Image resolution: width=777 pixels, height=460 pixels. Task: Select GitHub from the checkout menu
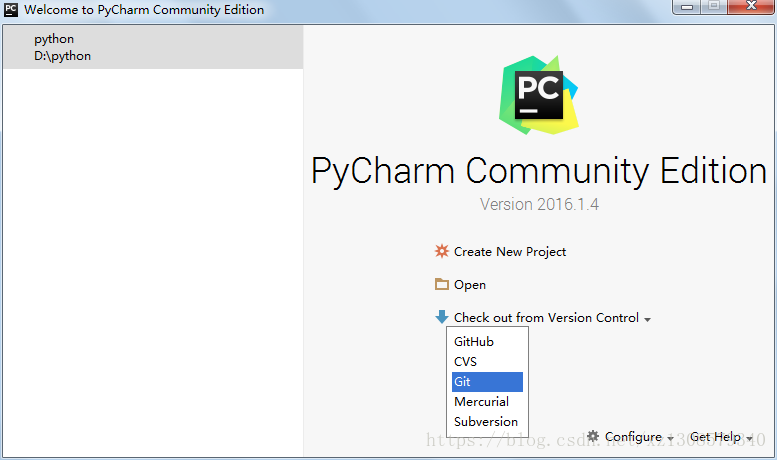point(488,342)
